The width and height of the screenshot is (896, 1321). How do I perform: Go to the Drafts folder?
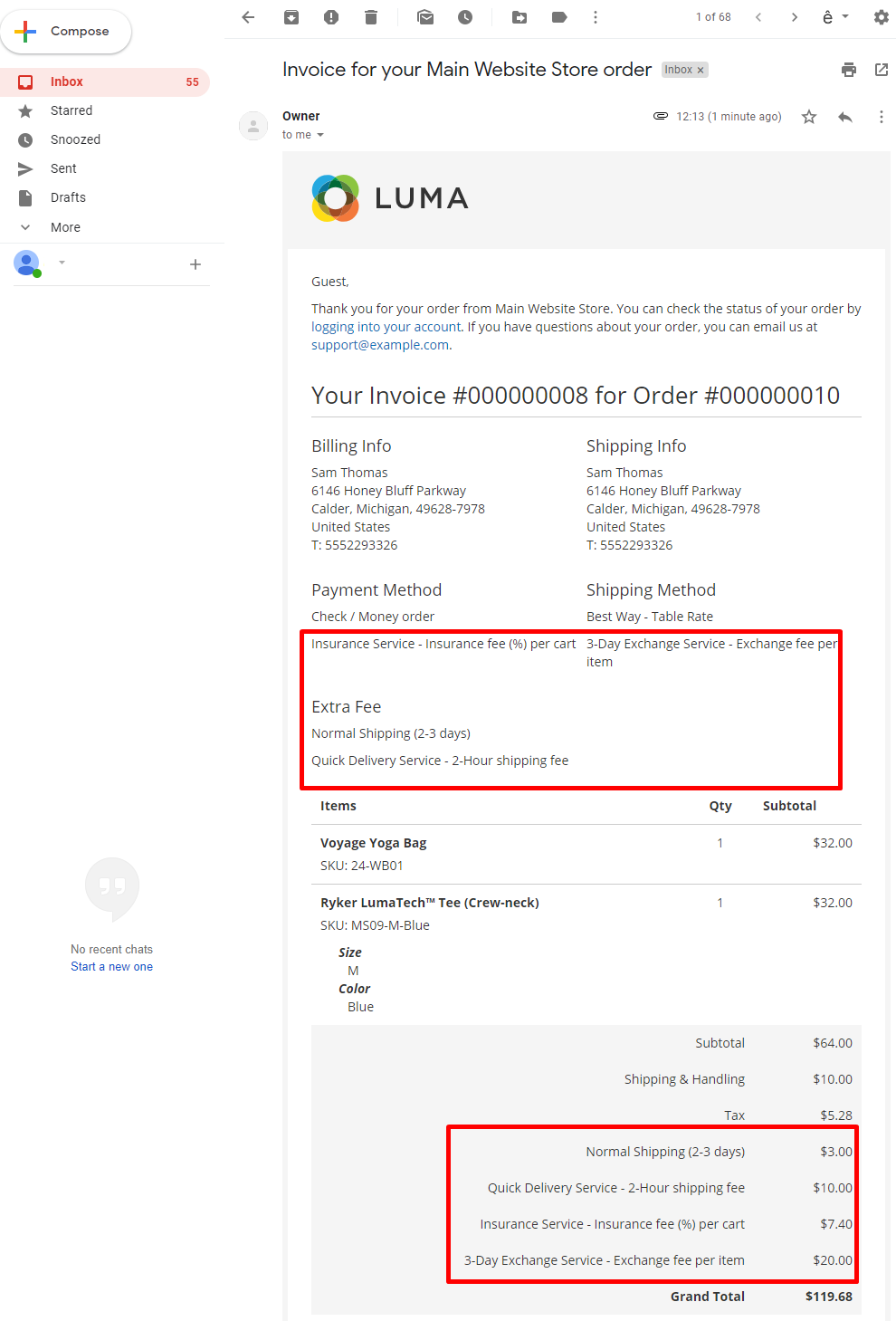pyautogui.click(x=68, y=197)
